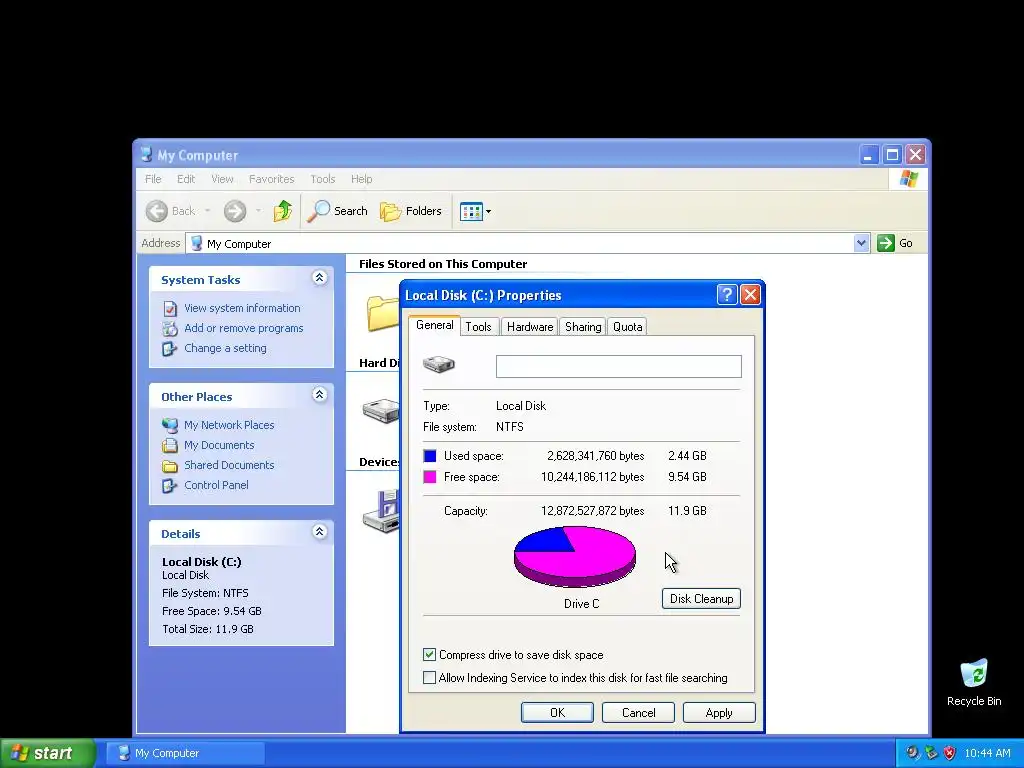Open the Search toolbar button
The image size is (1024, 768).
[338, 211]
